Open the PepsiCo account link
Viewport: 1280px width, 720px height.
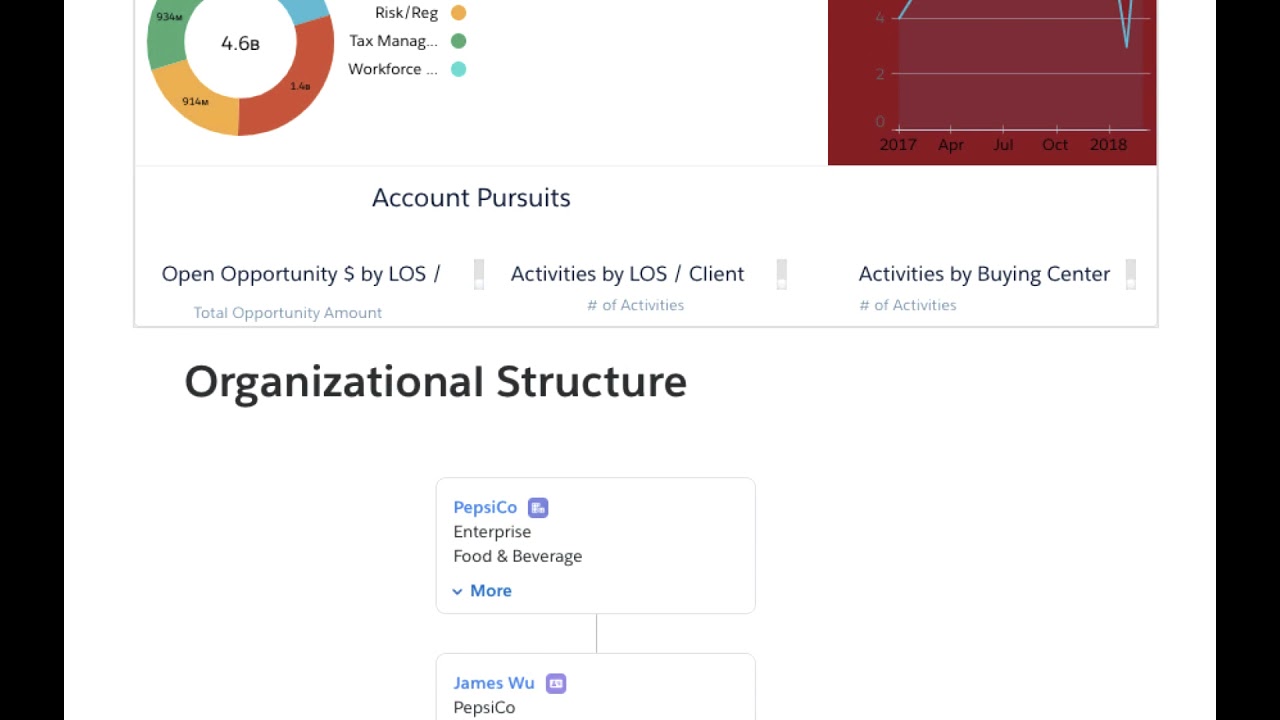[x=485, y=508]
